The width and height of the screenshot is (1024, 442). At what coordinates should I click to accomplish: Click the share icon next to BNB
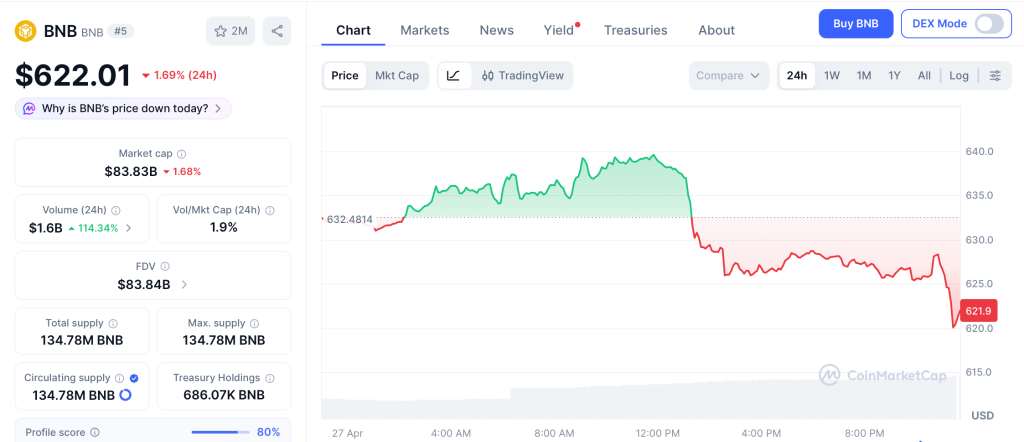tap(277, 31)
